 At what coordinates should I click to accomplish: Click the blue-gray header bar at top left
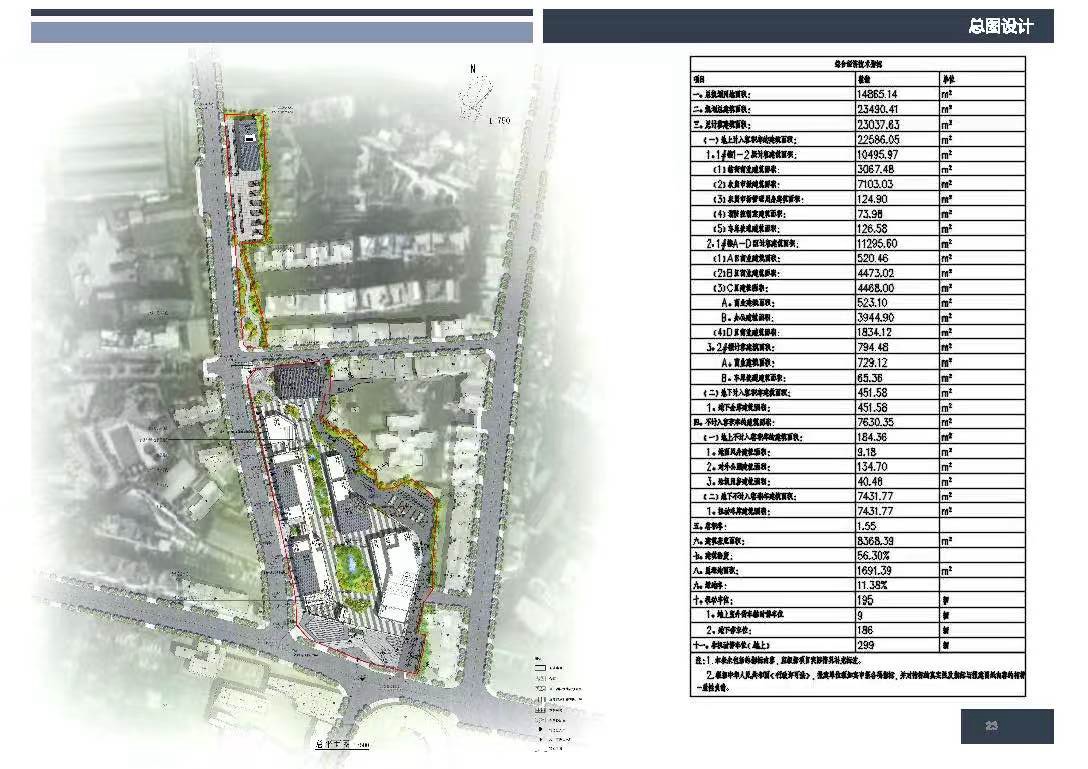(281, 32)
